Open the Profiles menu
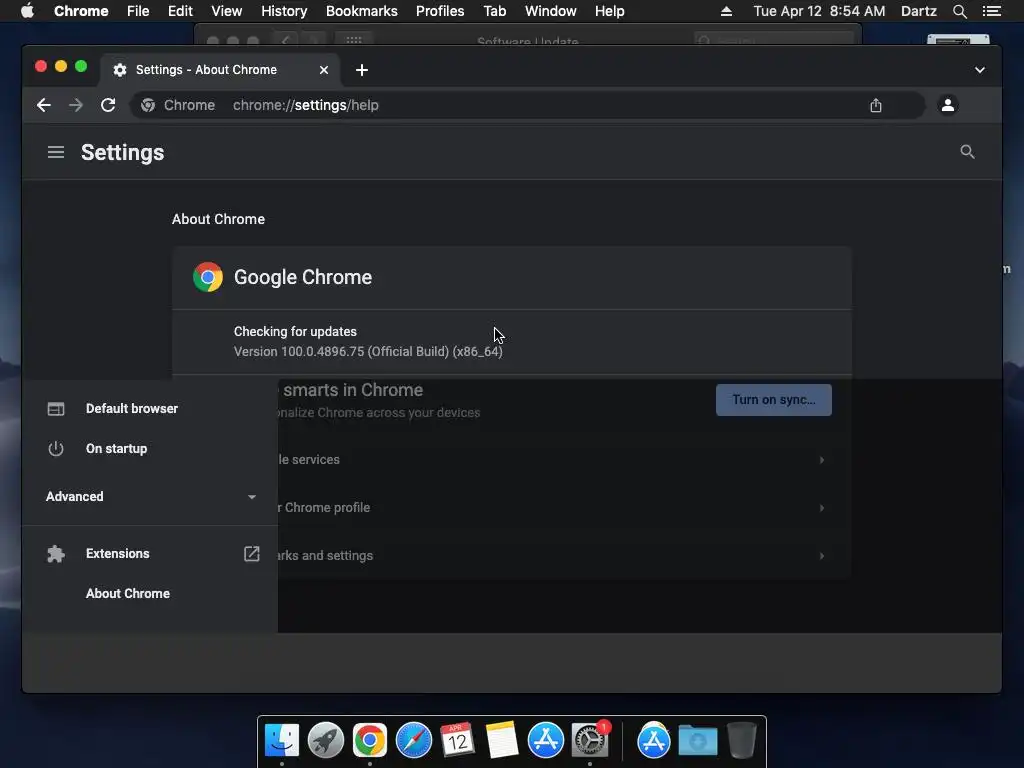Image resolution: width=1024 pixels, height=768 pixels. (440, 11)
